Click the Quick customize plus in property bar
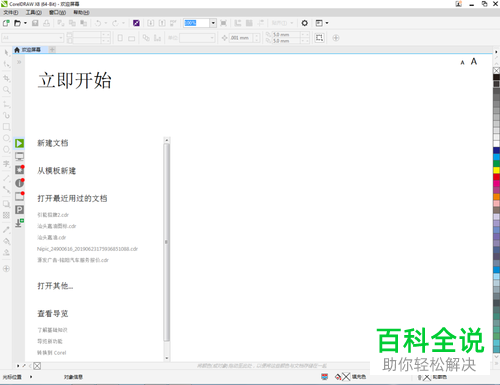Image resolution: width=500 pixels, height=385 pixels. pyautogui.click(x=336, y=38)
